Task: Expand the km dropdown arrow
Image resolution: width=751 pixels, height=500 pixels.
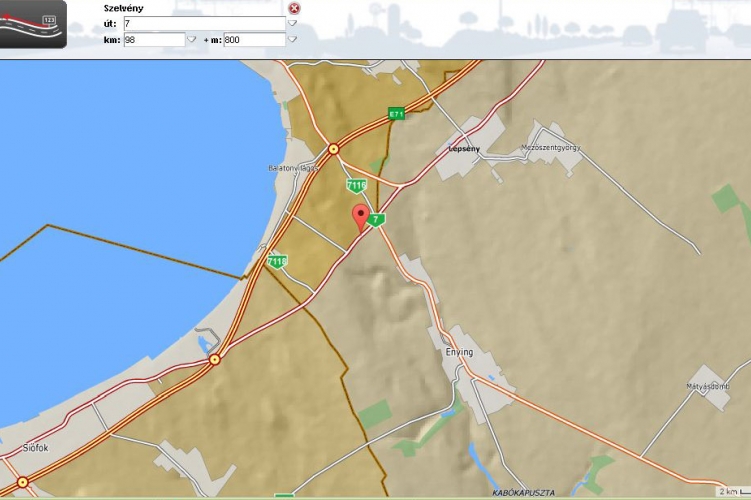Action: [192, 39]
